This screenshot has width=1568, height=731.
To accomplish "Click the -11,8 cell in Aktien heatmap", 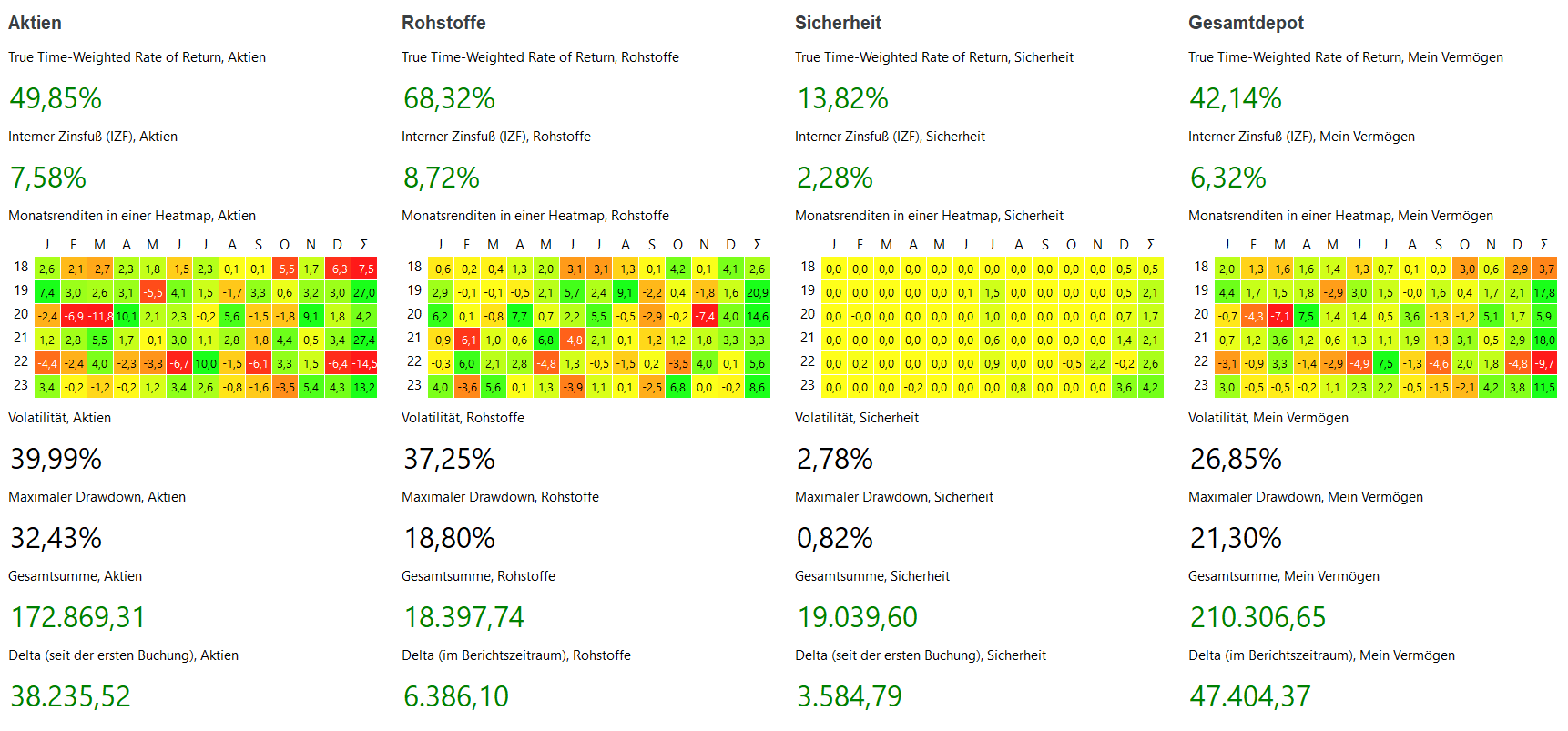I will click(x=100, y=317).
